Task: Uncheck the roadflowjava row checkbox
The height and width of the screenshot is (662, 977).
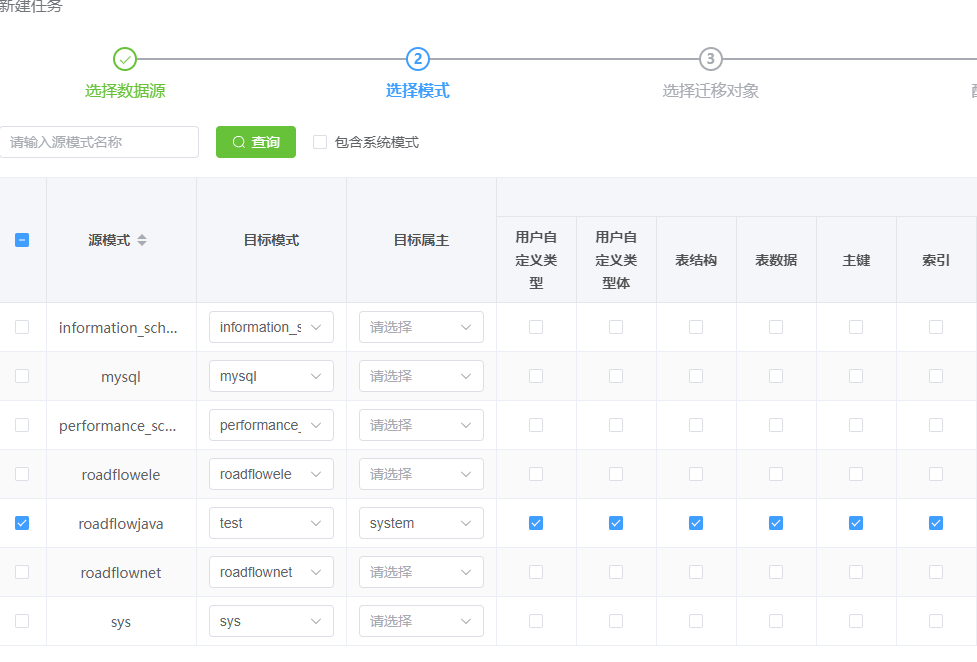Action: [22, 523]
